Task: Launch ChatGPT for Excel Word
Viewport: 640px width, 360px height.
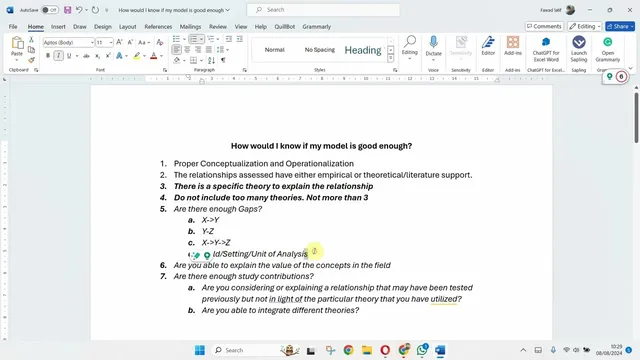Action: click(546, 49)
